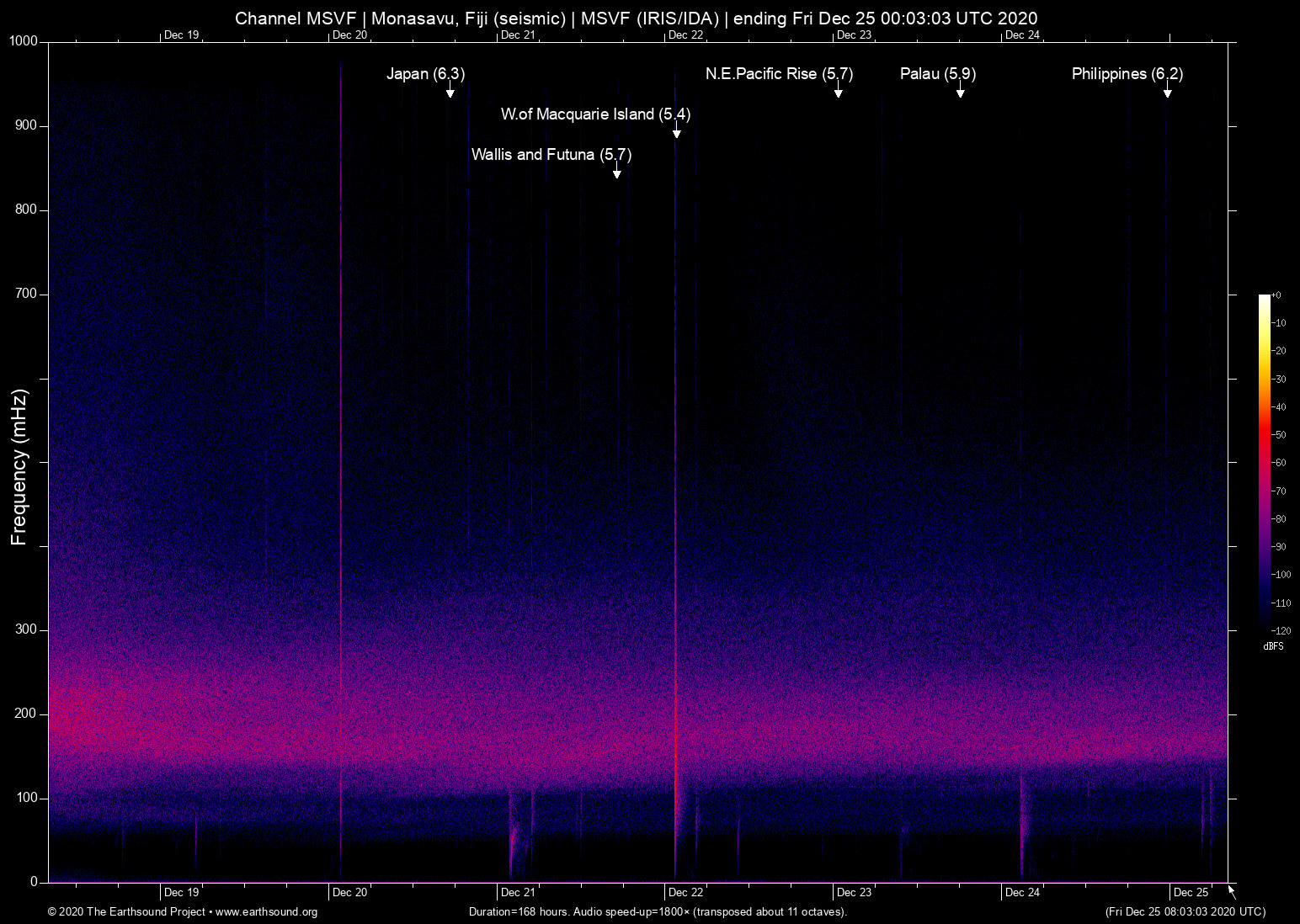Screen dimensions: 1300x924
Task: Click the end-time arrow at bottom right corner
Action: point(1232,892)
